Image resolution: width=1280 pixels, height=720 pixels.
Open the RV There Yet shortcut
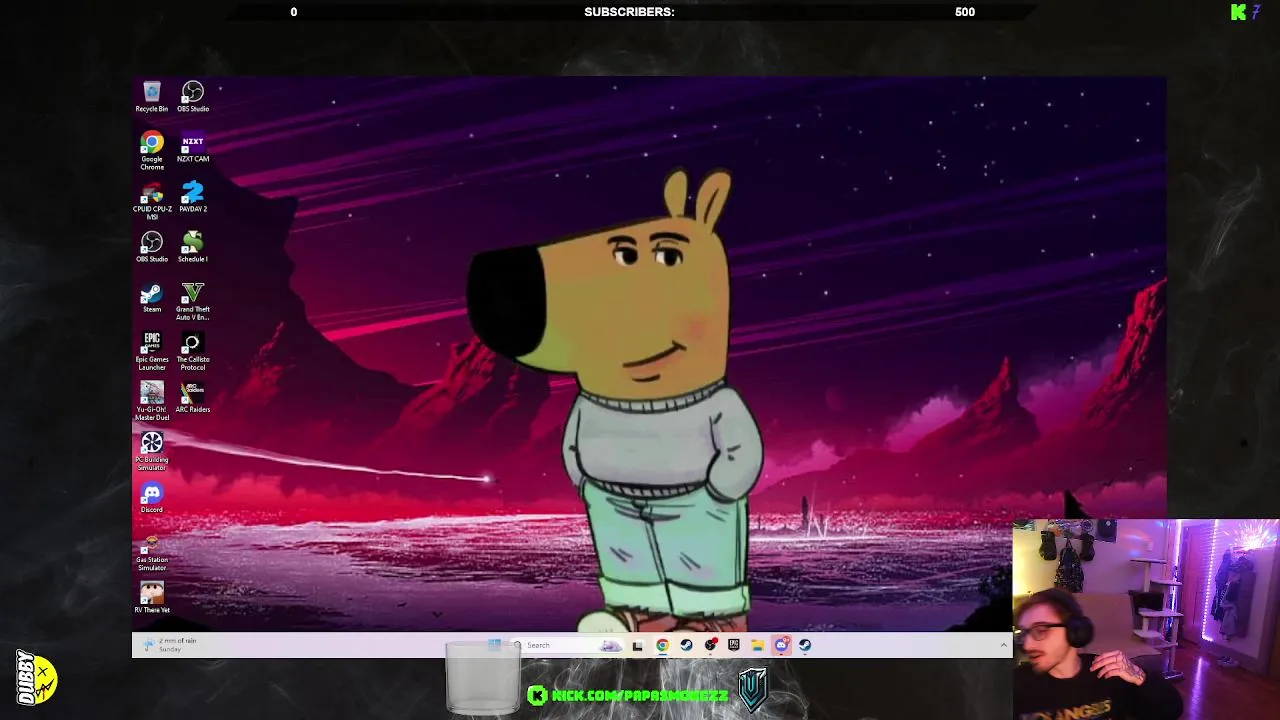tap(152, 598)
